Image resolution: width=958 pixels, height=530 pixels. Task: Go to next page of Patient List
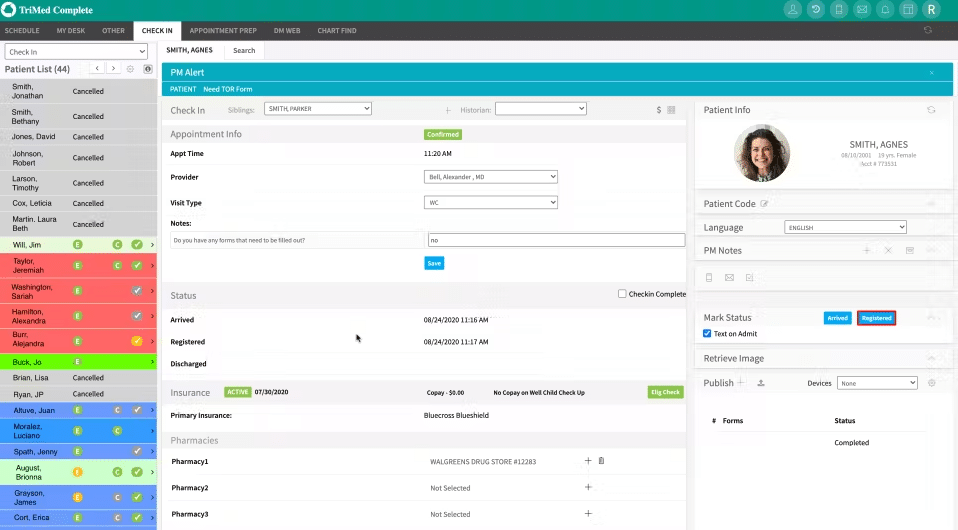[x=113, y=68]
